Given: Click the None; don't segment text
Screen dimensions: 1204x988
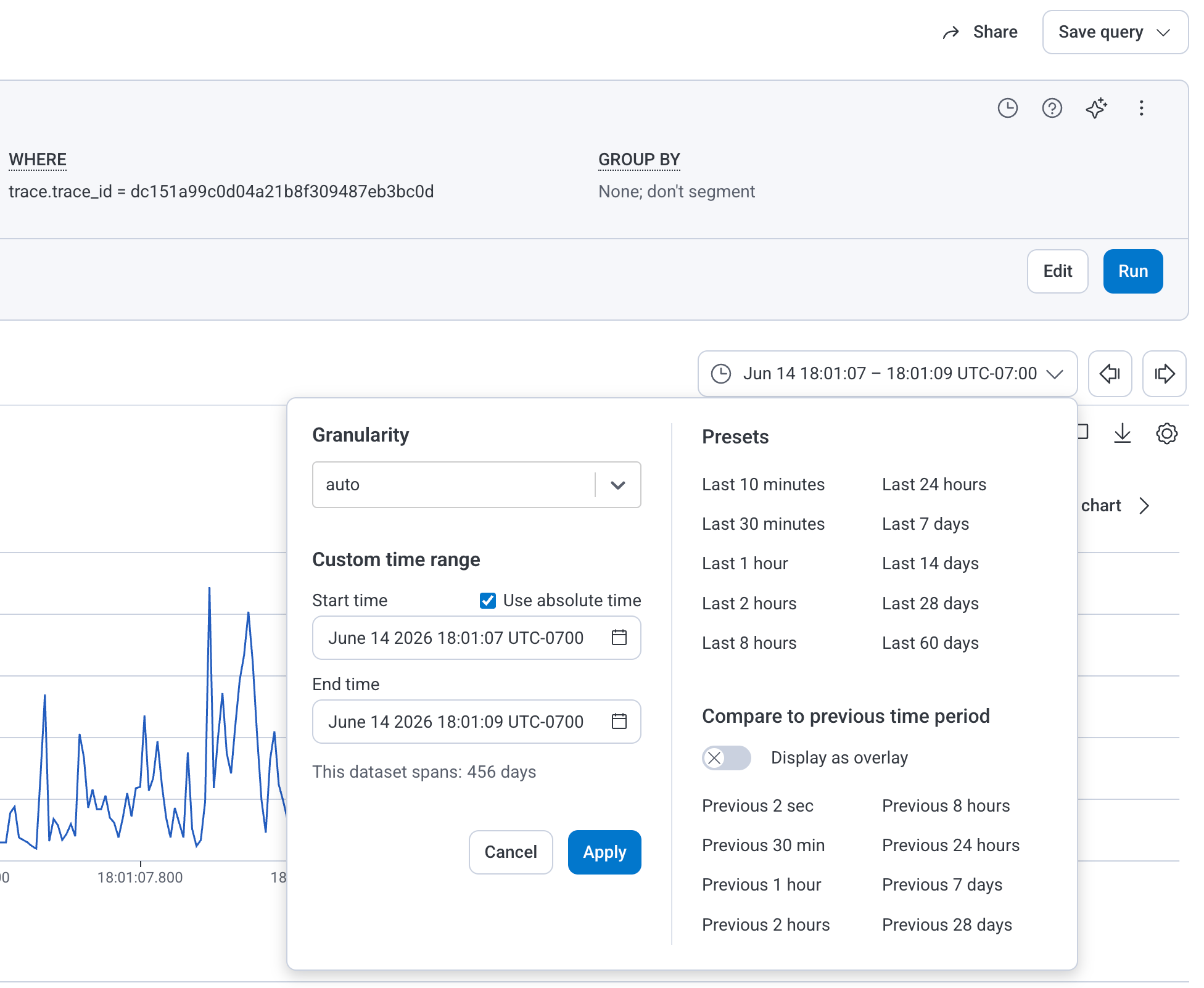Looking at the screenshot, I should tap(677, 192).
